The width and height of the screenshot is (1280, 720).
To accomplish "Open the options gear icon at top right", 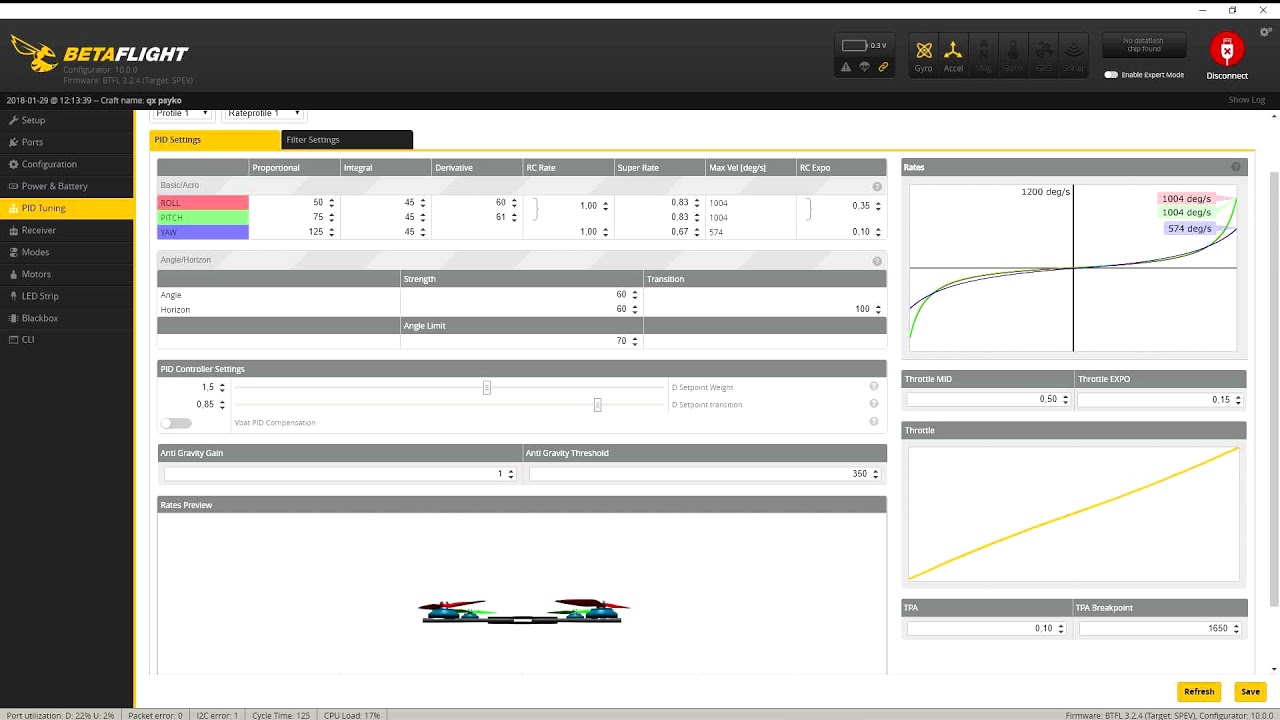I will click(x=1265, y=33).
